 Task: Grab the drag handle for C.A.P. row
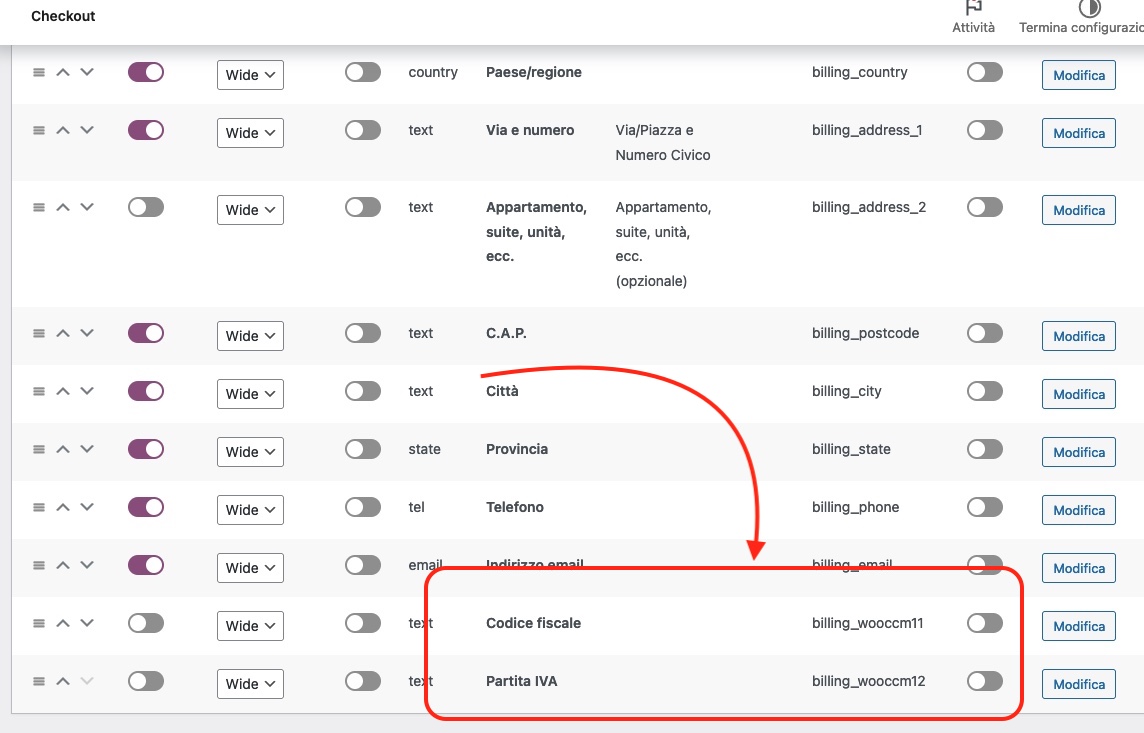39,333
